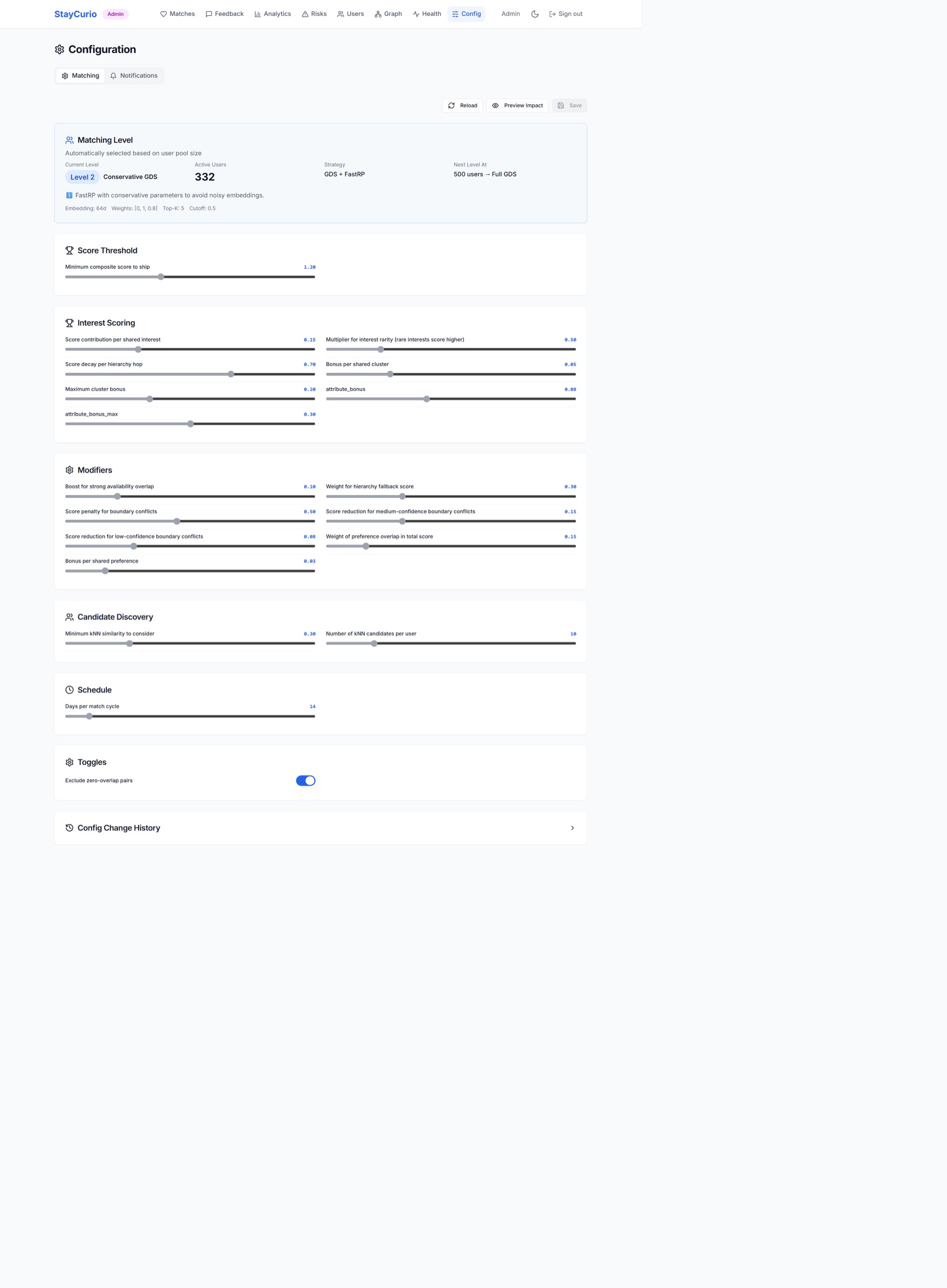This screenshot has width=947, height=1288.
Task: Open the Feedback page
Action: tap(224, 14)
